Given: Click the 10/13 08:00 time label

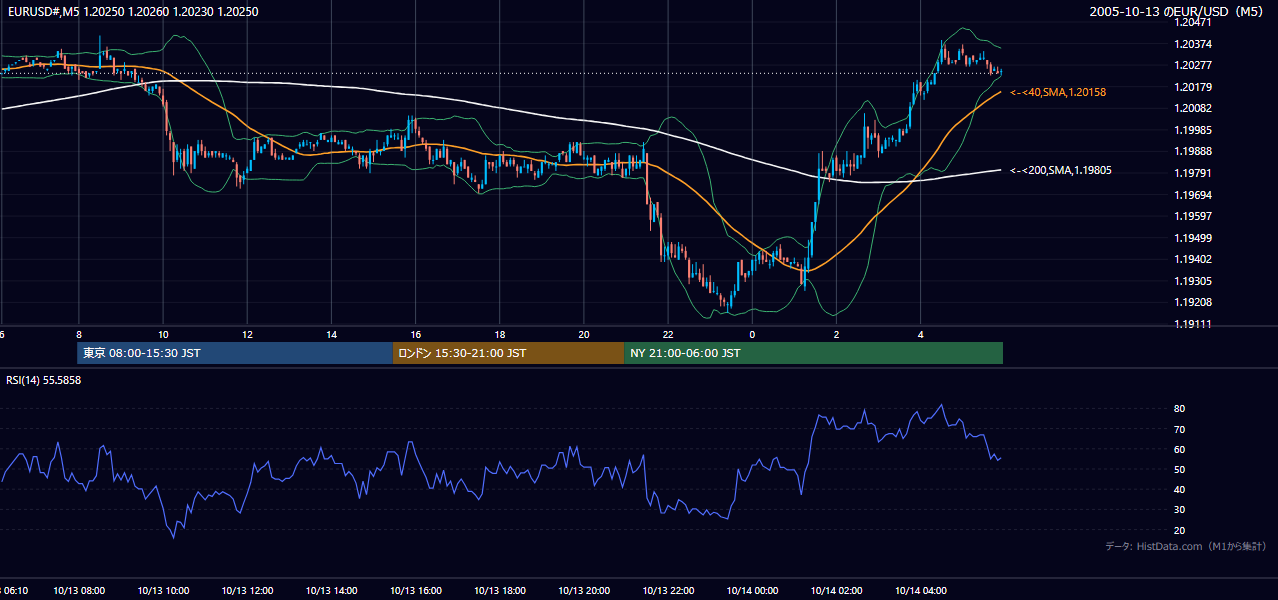Looking at the screenshot, I should coord(79,590).
